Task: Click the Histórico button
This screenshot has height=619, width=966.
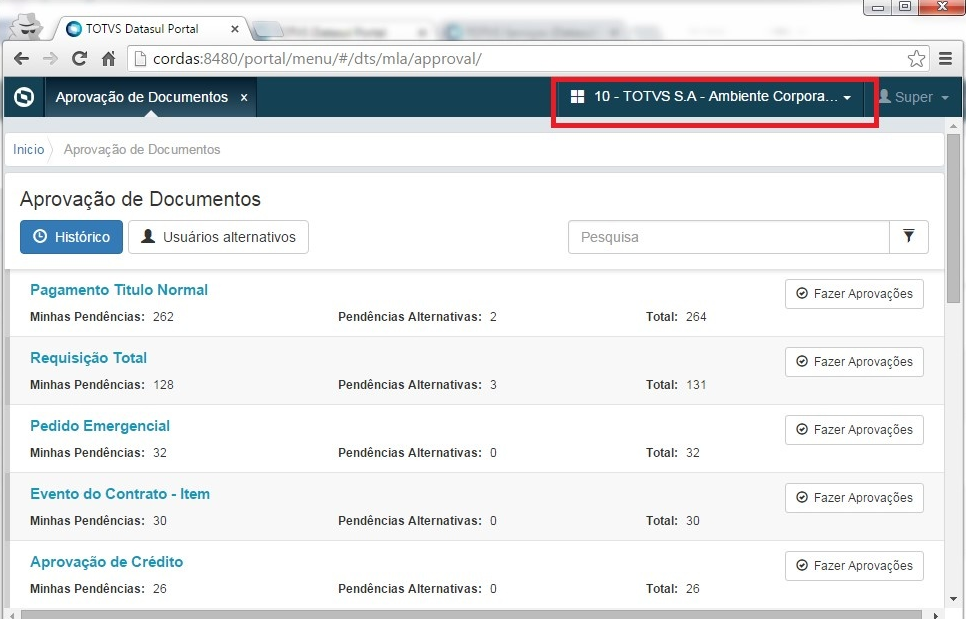Action: [x=71, y=237]
